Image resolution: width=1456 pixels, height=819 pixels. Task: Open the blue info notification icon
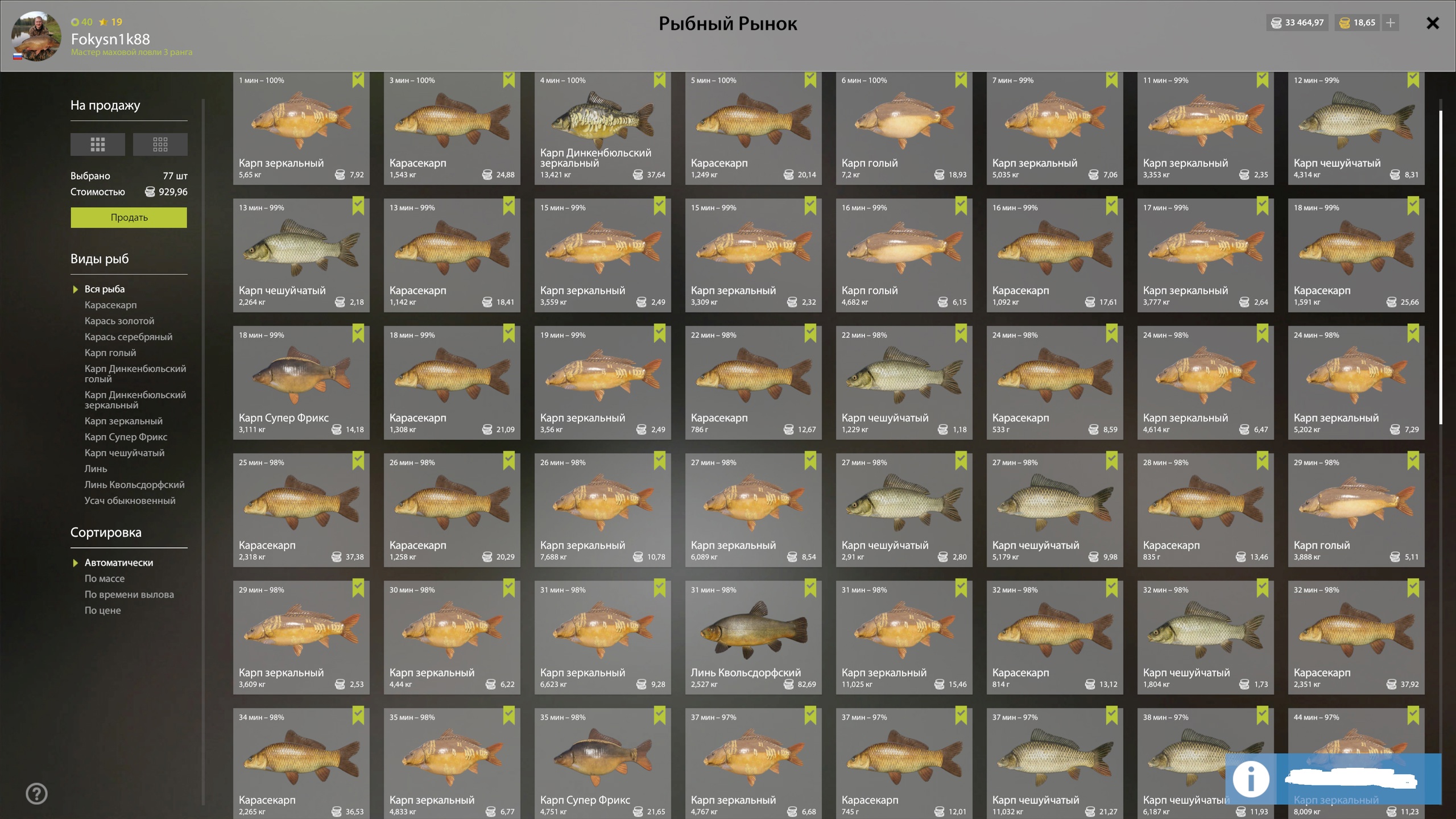pos(1251,779)
